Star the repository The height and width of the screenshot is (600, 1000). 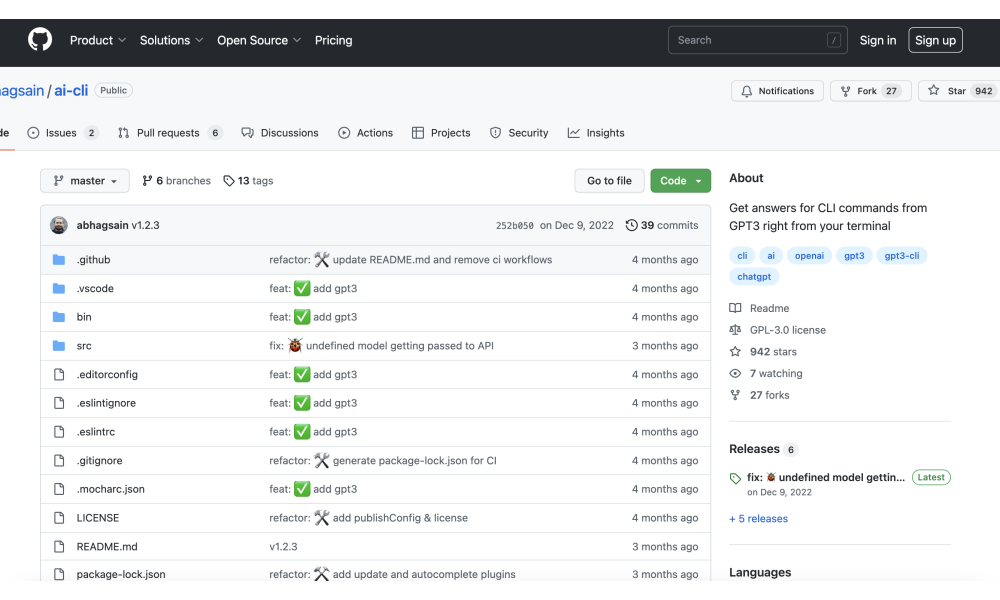[959, 91]
